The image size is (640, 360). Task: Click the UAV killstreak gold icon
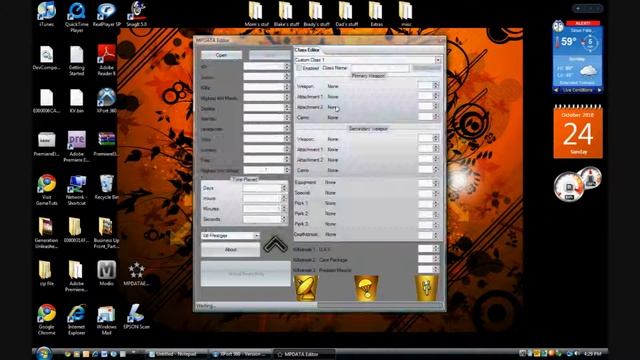tap(306, 288)
